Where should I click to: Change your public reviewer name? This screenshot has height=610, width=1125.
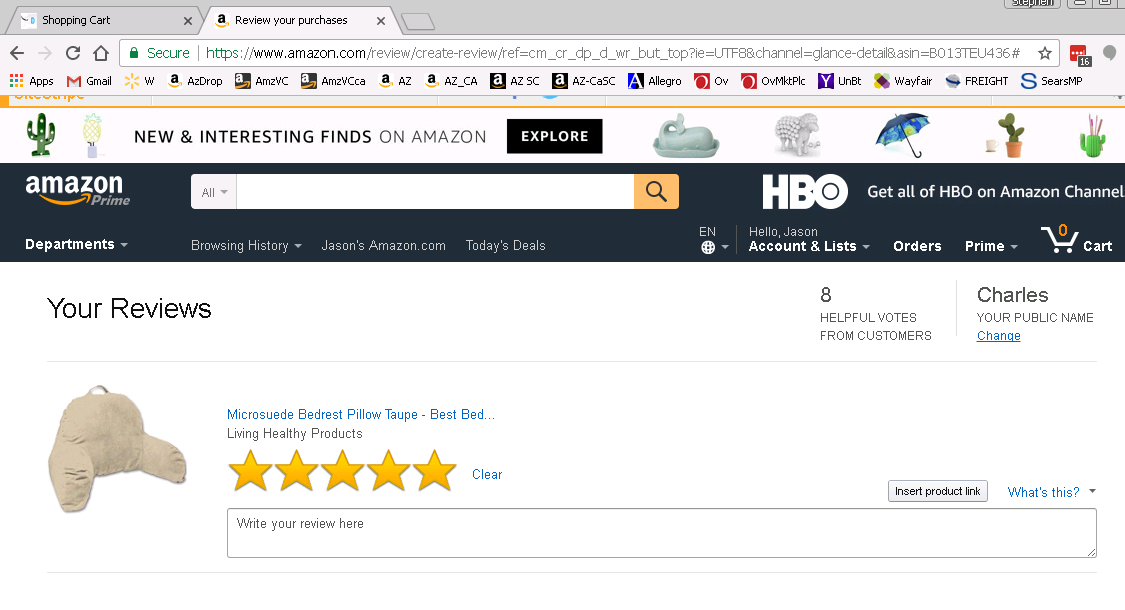pos(998,336)
